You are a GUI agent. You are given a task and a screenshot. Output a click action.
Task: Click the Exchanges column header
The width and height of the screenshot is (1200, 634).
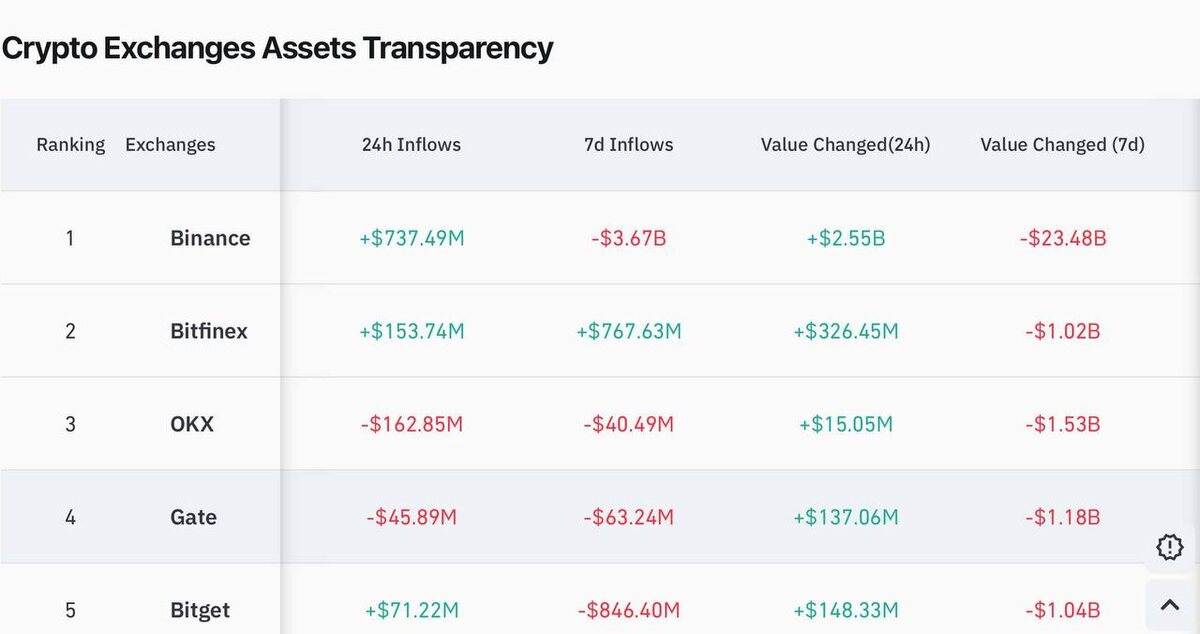[x=170, y=144]
